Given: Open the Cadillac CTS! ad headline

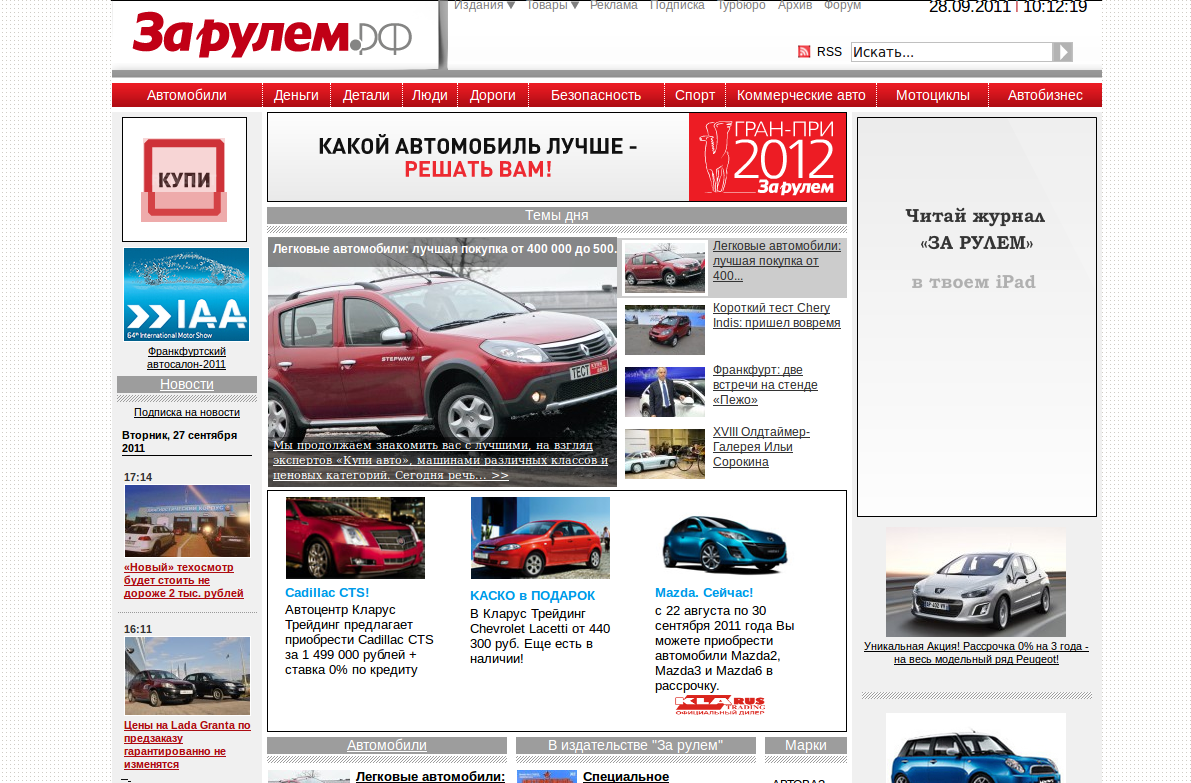Looking at the screenshot, I should pos(327,592).
